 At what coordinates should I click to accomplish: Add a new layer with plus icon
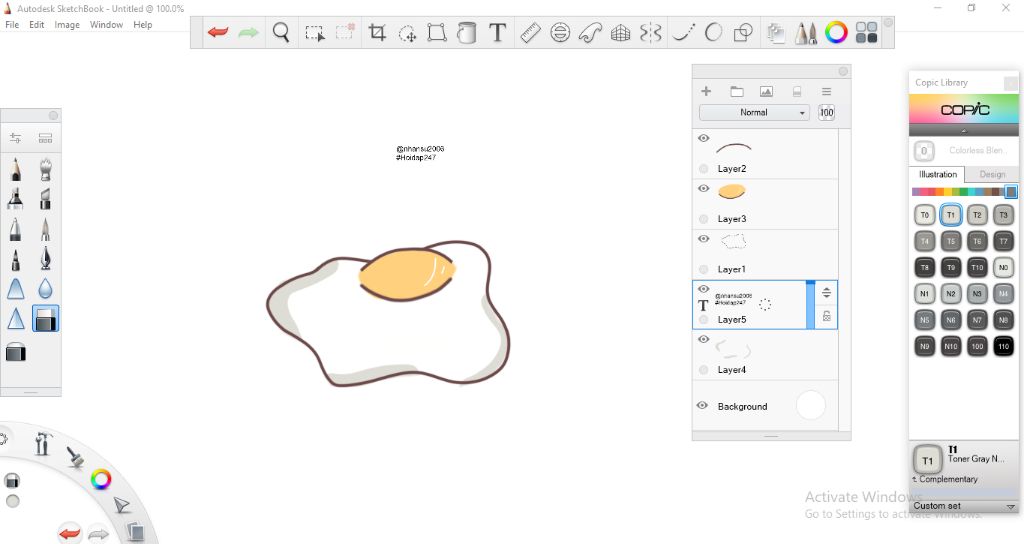tap(706, 91)
